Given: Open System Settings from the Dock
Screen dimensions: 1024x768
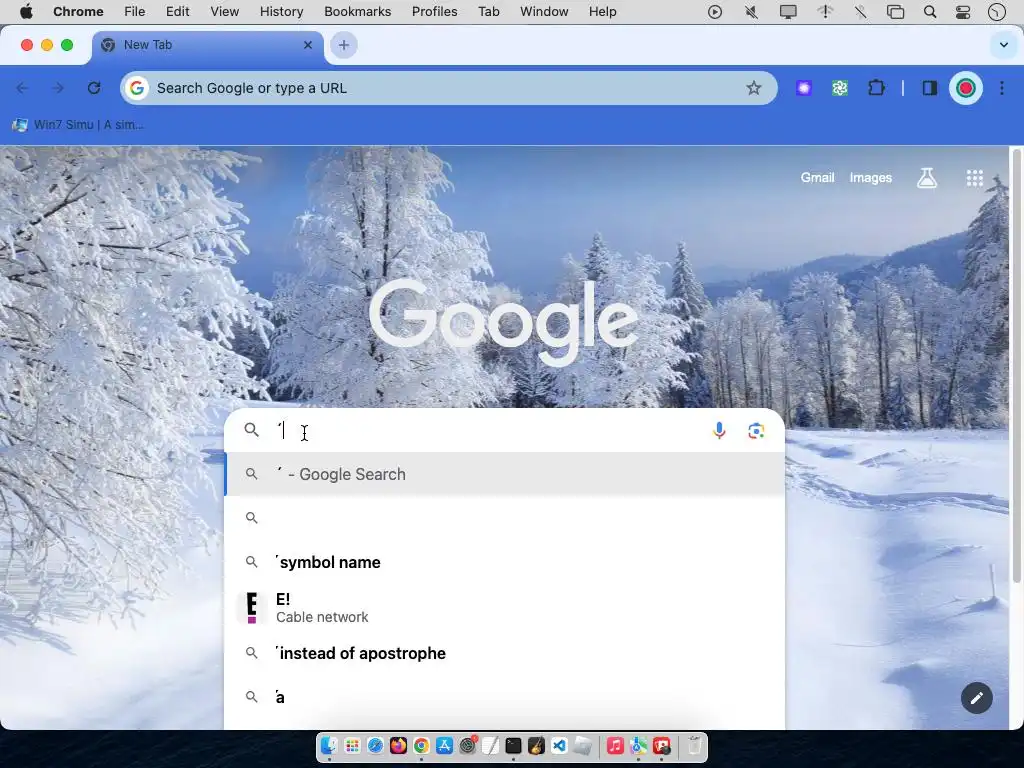Looking at the screenshot, I should tap(468, 746).
